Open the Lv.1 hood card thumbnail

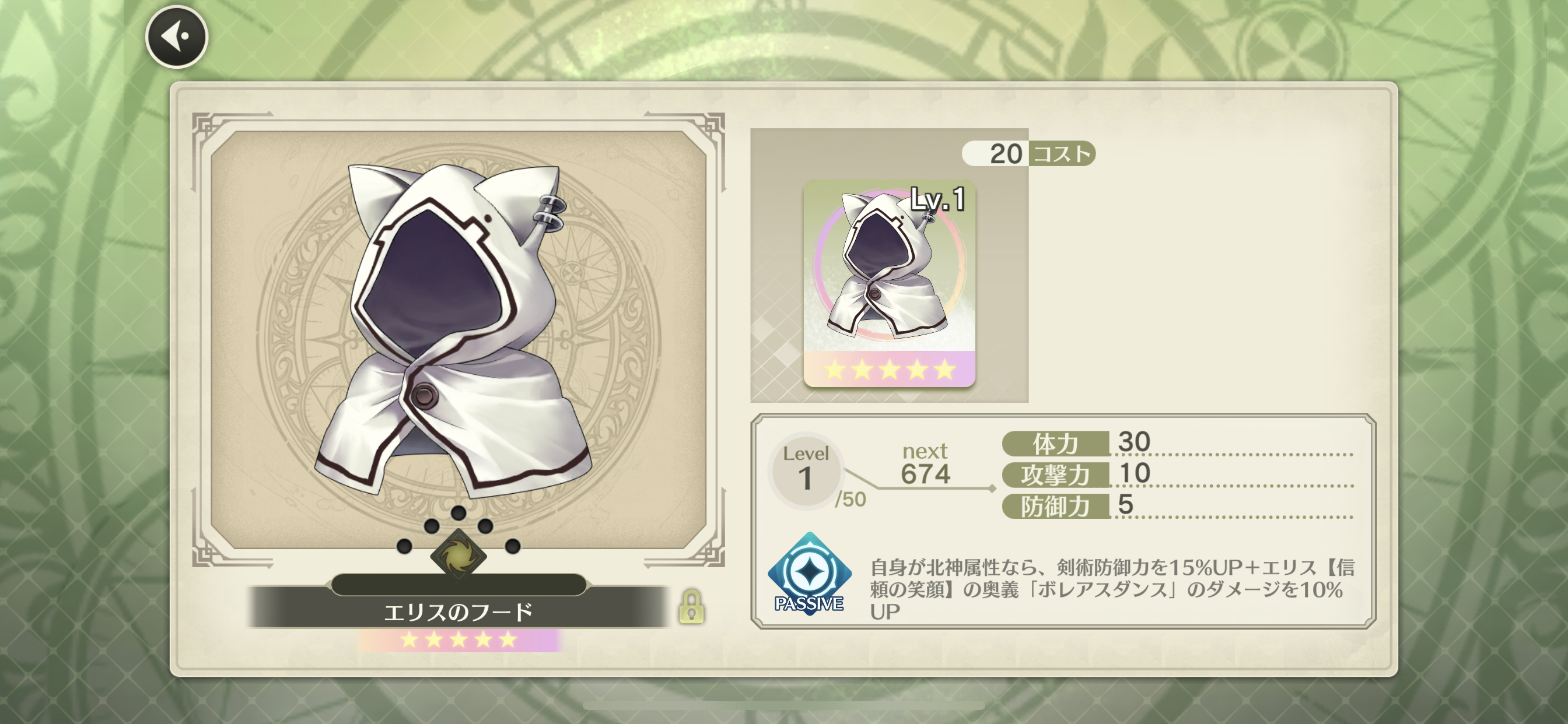(890, 283)
